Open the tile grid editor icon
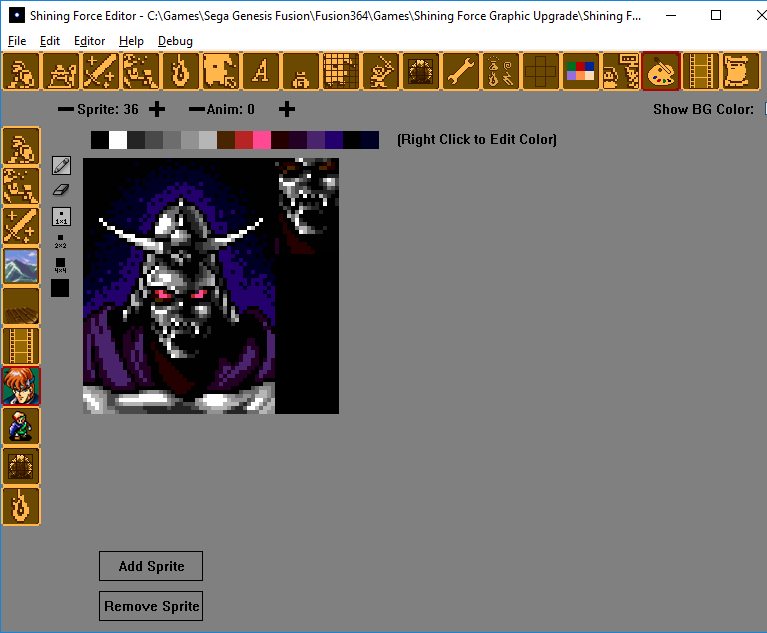 point(340,71)
